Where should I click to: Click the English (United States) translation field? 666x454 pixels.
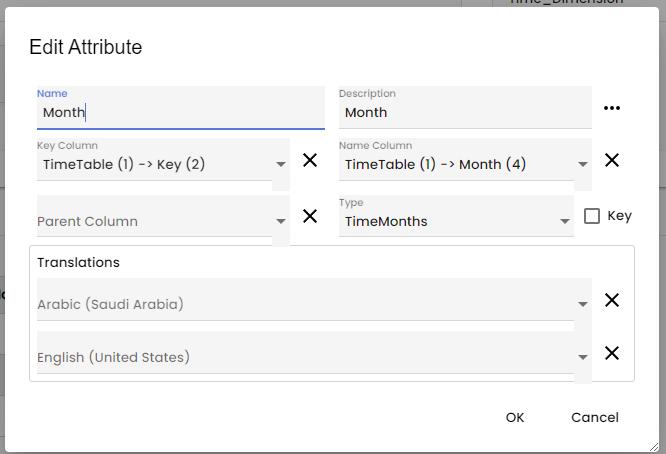point(300,356)
